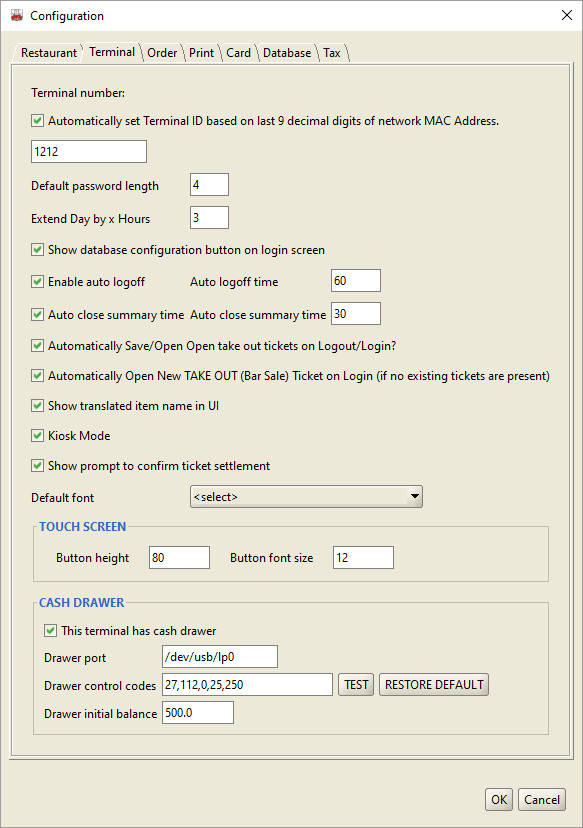
Task: Click the RESTORE DEFAULT button
Action: (x=434, y=684)
